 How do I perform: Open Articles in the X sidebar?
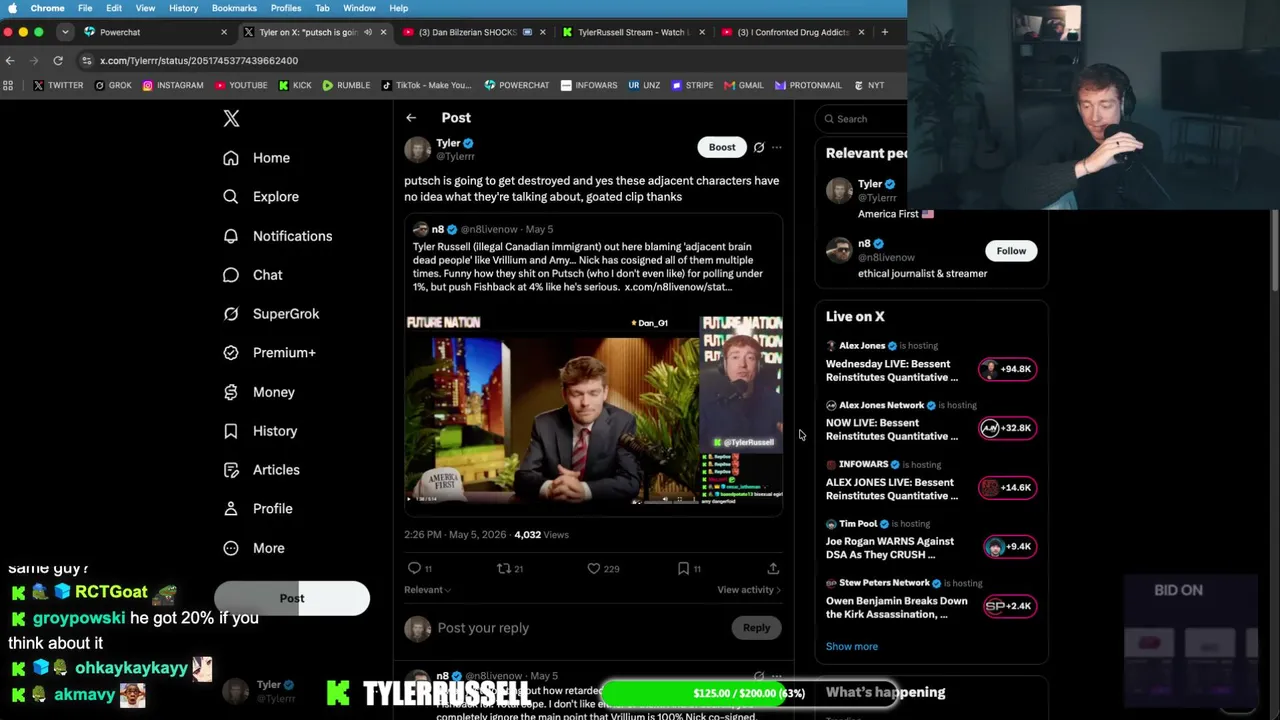(261, 470)
